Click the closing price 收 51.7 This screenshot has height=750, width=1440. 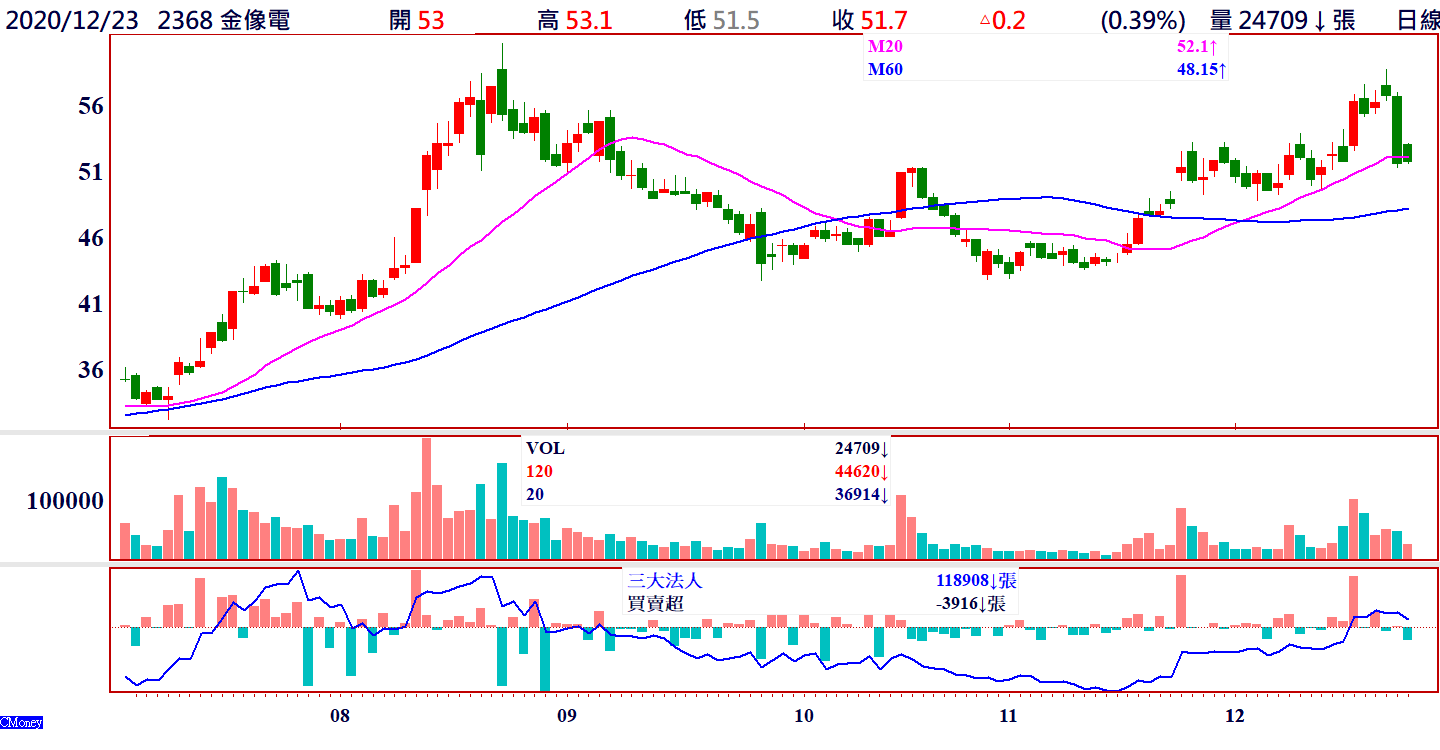(x=869, y=20)
